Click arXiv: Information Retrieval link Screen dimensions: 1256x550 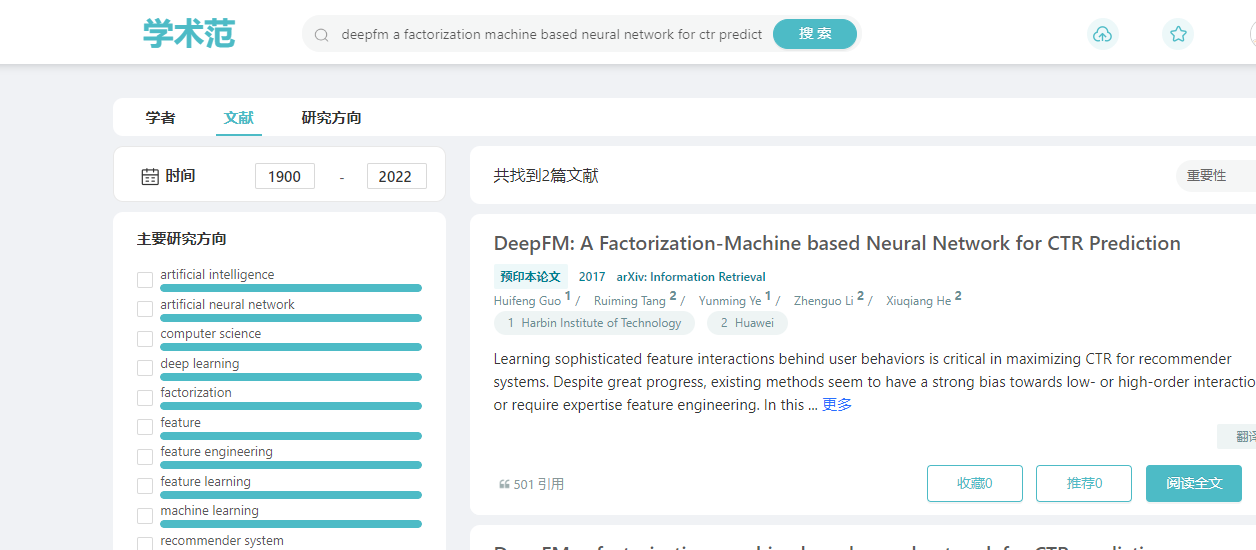tap(691, 277)
